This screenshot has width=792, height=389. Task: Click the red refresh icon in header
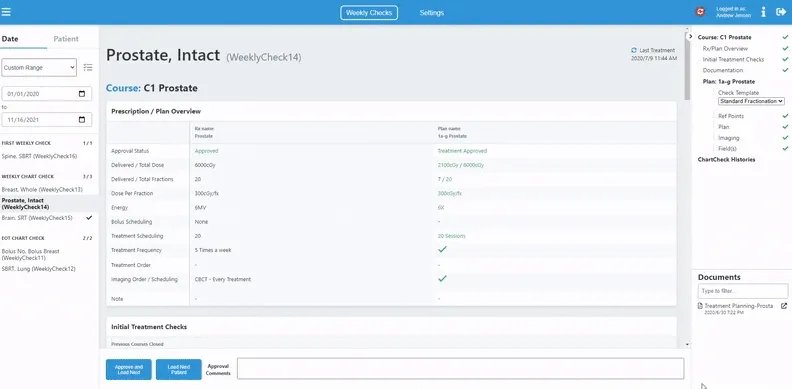(700, 12)
